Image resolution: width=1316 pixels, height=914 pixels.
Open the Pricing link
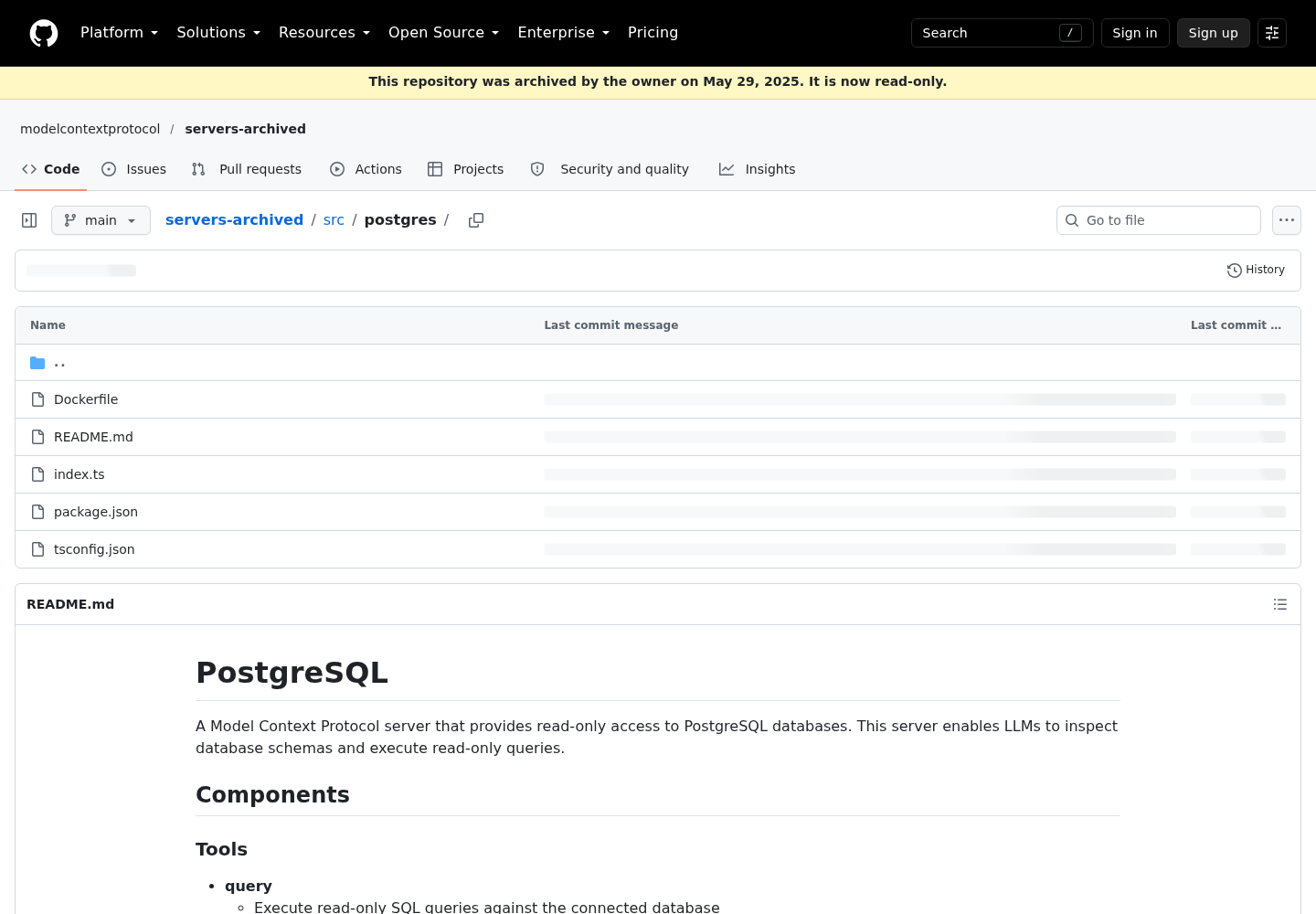653,33
